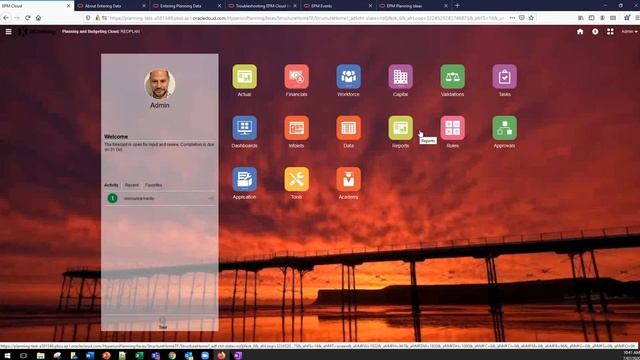Open Word from the taskbar
The height and width of the screenshot is (360, 640).
coord(90,356)
